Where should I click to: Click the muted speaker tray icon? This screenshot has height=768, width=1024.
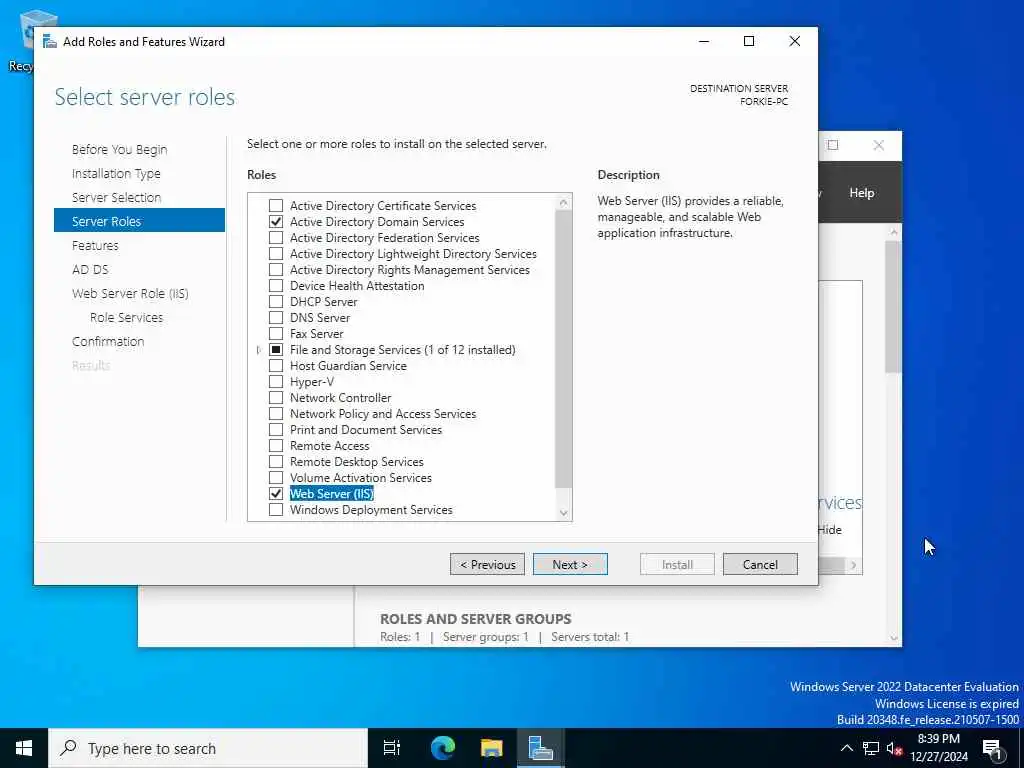tap(895, 749)
